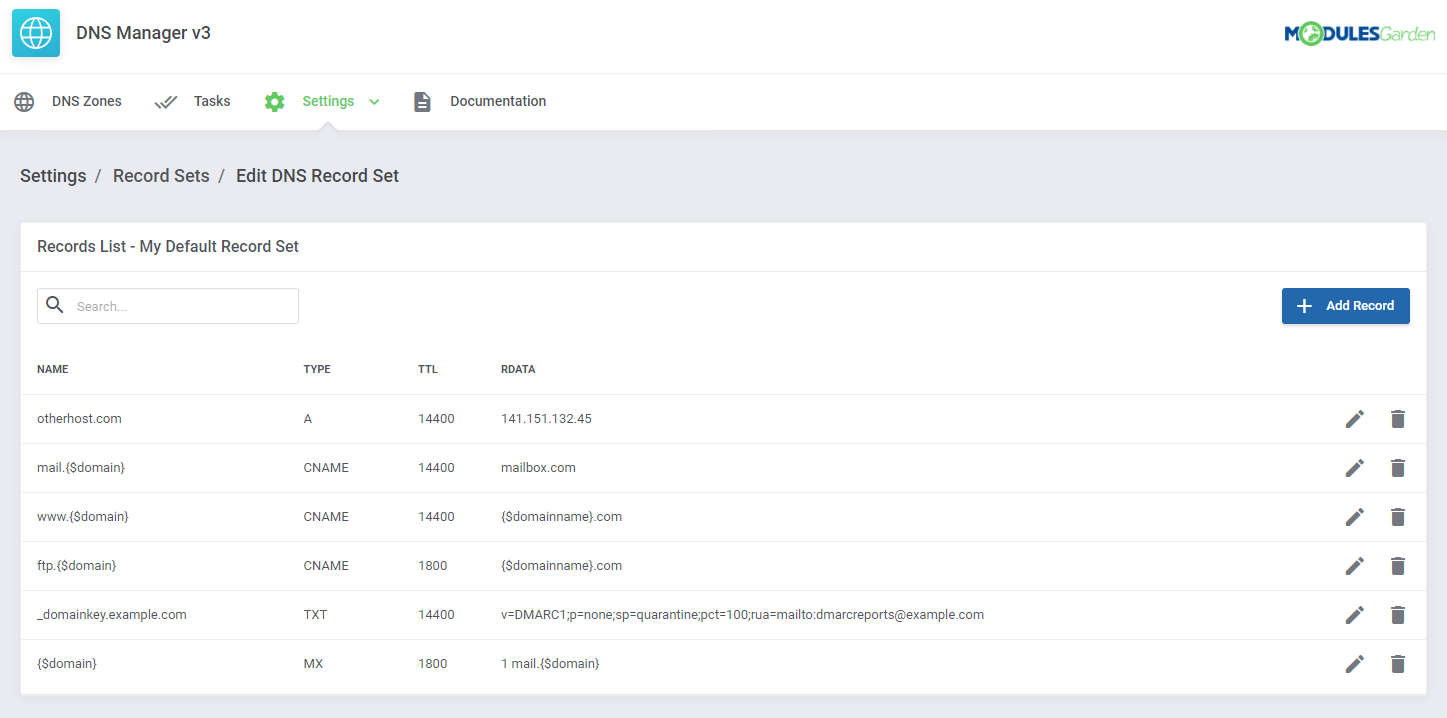Viewport: 1447px width, 718px height.
Task: Click the Tasks double-checkmark icon
Action: click(x=166, y=102)
